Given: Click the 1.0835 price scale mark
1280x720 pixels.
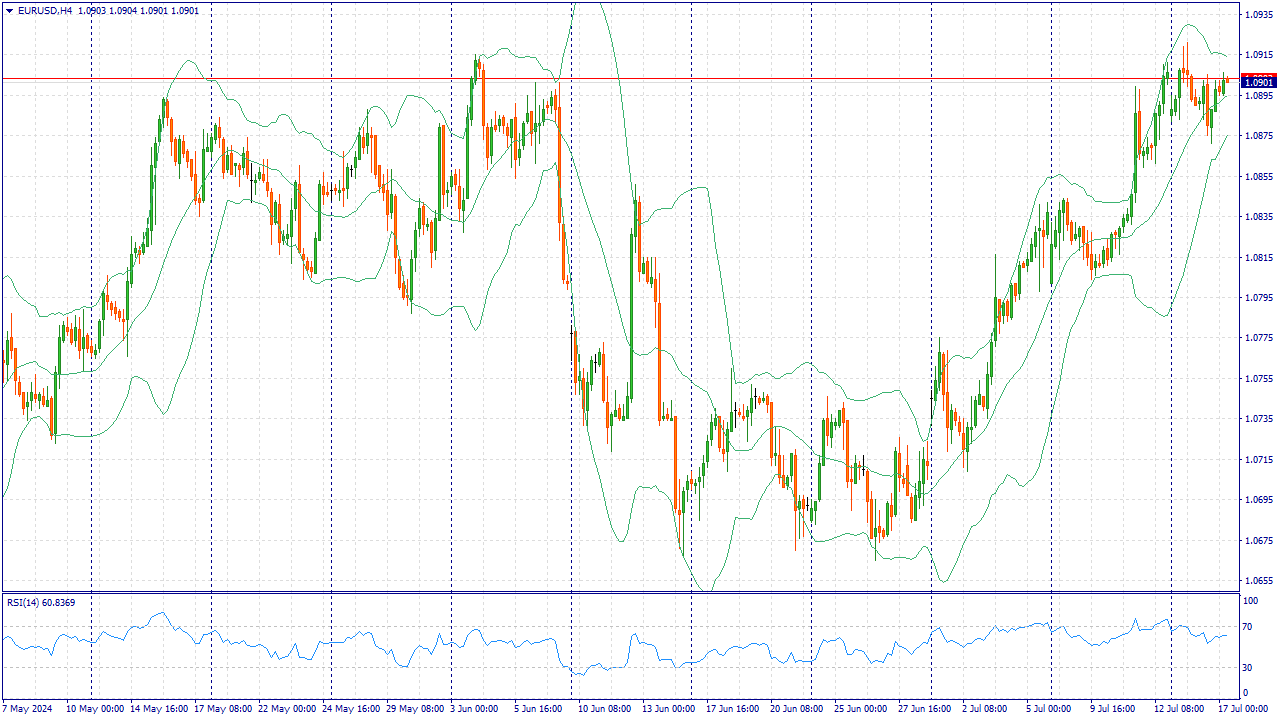Looking at the screenshot, I should tap(1257, 217).
